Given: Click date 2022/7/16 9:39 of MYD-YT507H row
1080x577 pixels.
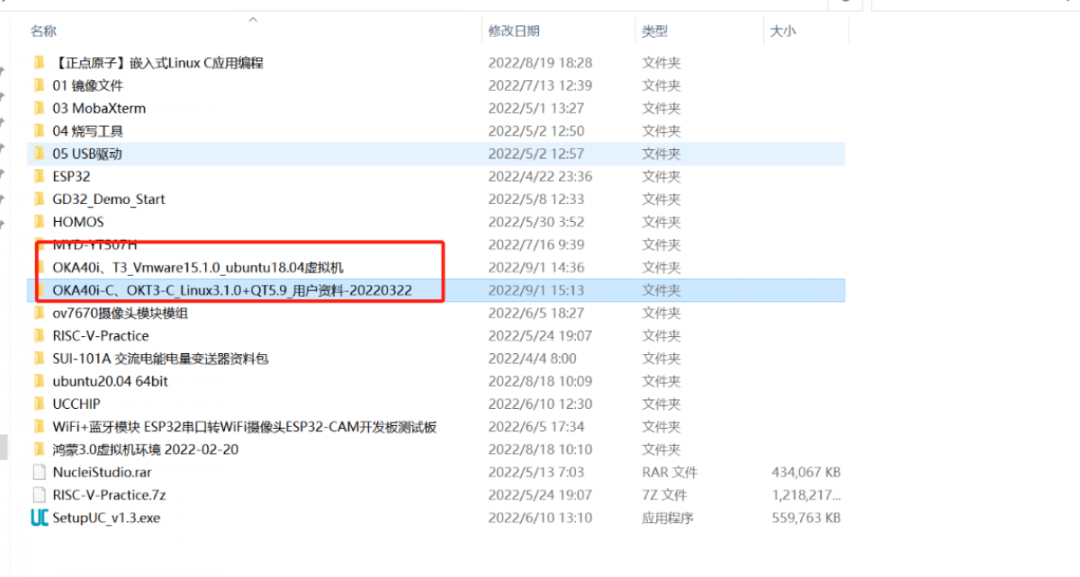Looking at the screenshot, I should coord(537,244).
